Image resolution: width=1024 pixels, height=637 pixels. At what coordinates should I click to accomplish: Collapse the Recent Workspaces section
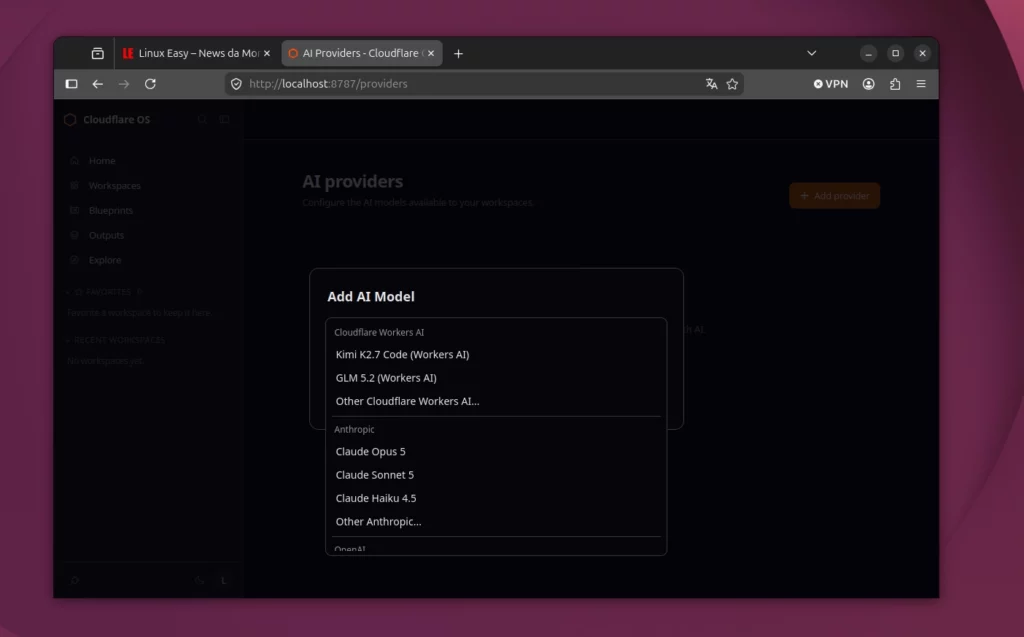68,340
